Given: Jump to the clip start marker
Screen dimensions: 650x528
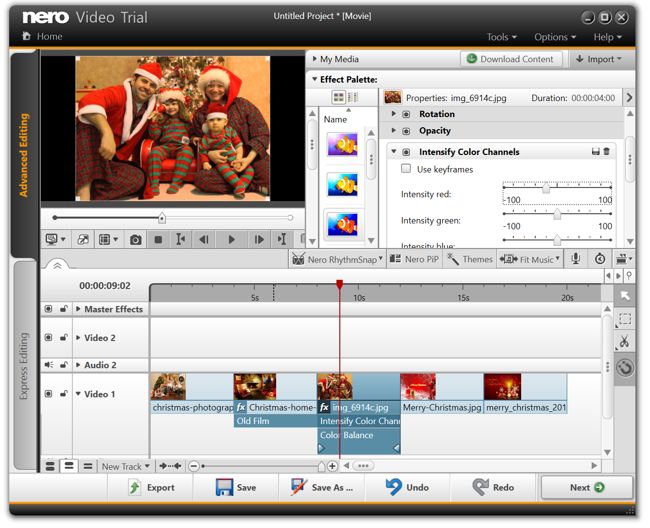Looking at the screenshot, I should pos(180,239).
